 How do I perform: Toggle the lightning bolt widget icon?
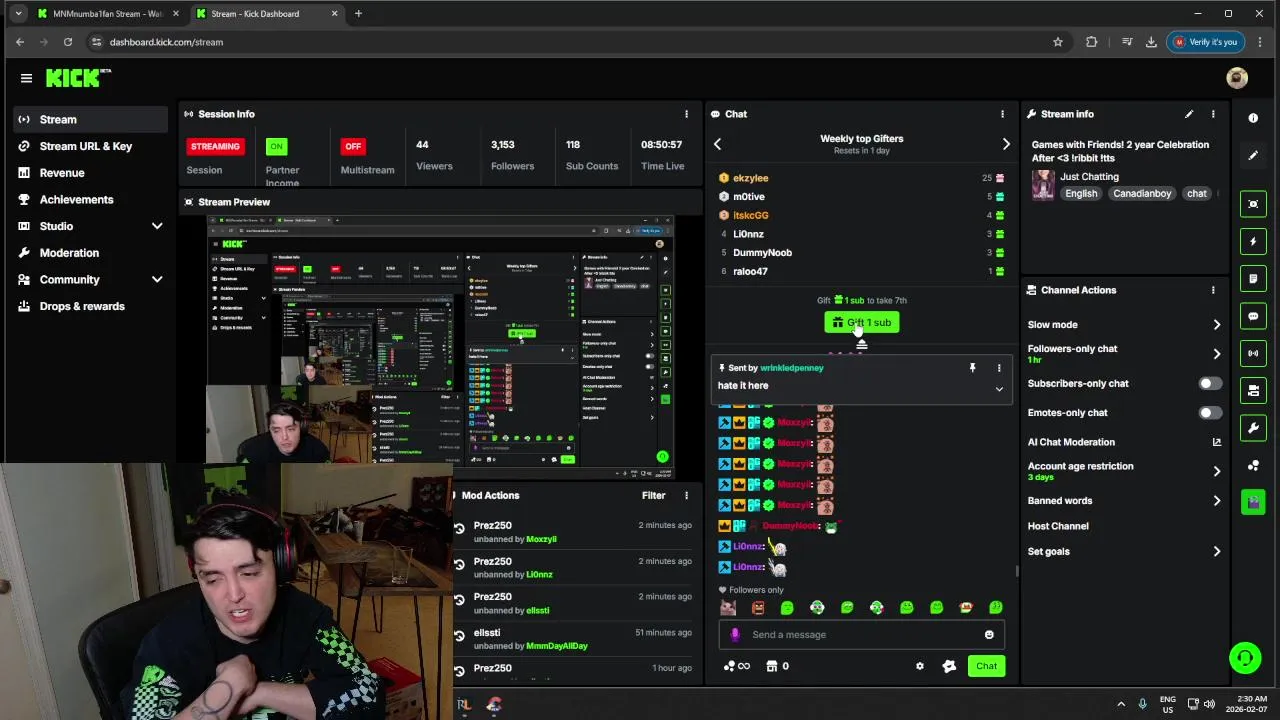tap(1253, 241)
